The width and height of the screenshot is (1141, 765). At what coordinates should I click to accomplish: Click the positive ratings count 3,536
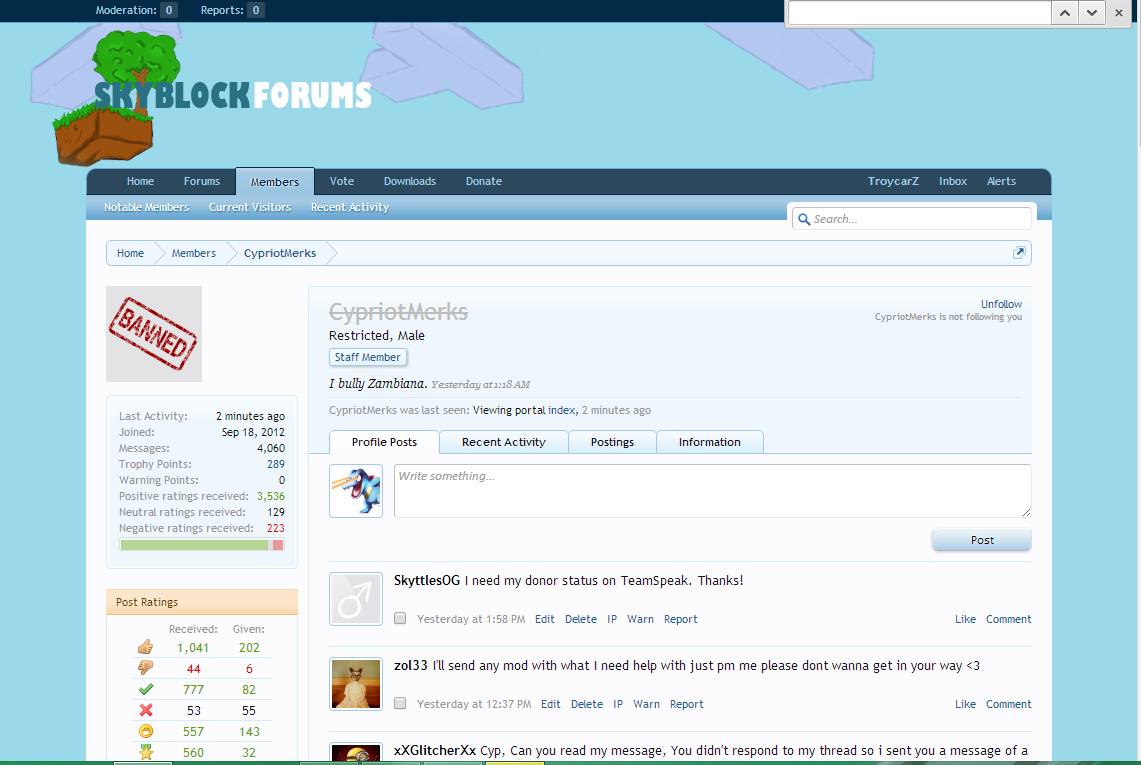tap(271, 496)
